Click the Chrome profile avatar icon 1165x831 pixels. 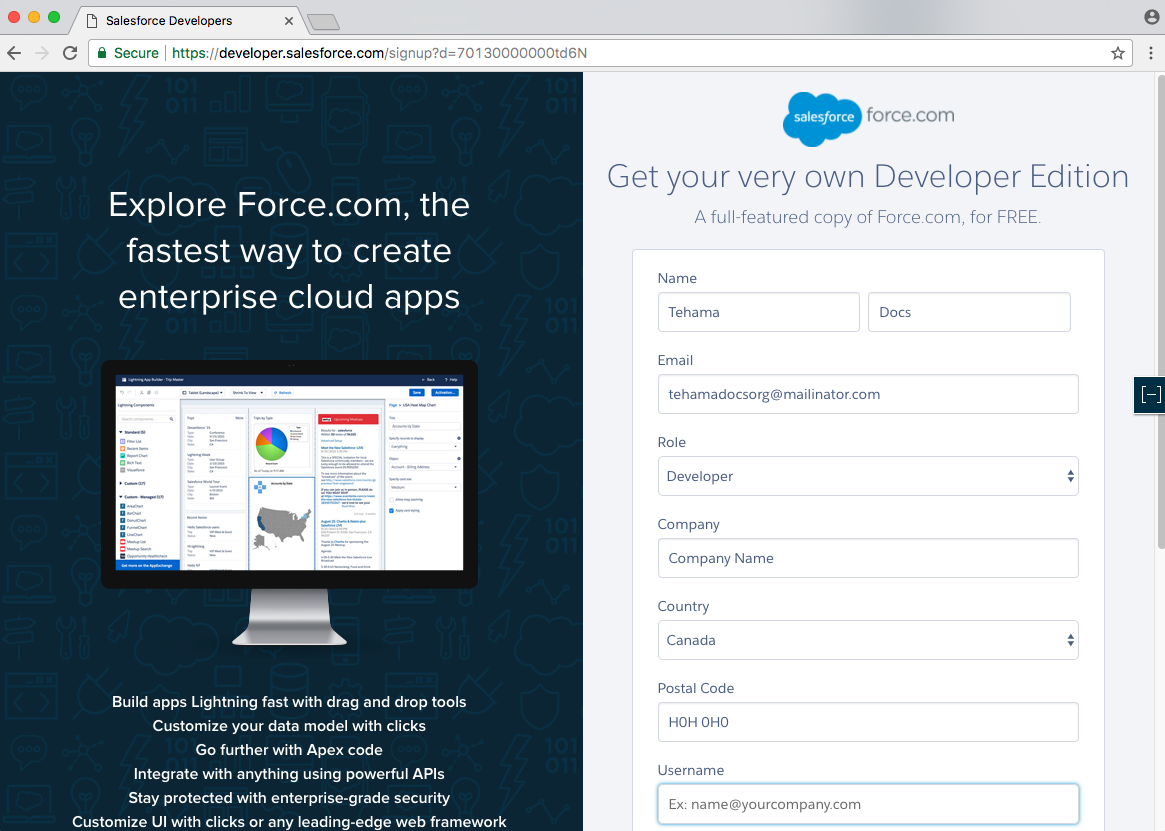tap(1152, 17)
